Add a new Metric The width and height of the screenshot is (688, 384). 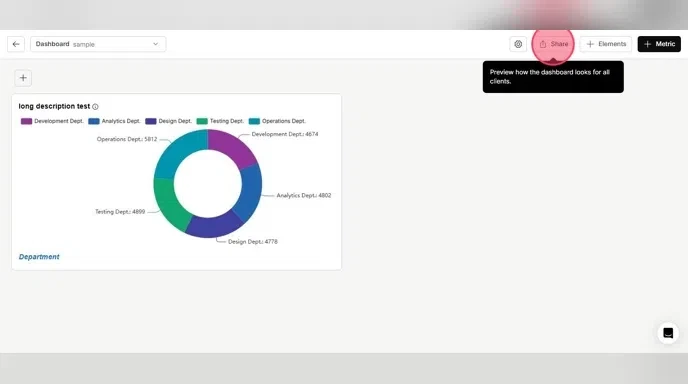coord(659,44)
